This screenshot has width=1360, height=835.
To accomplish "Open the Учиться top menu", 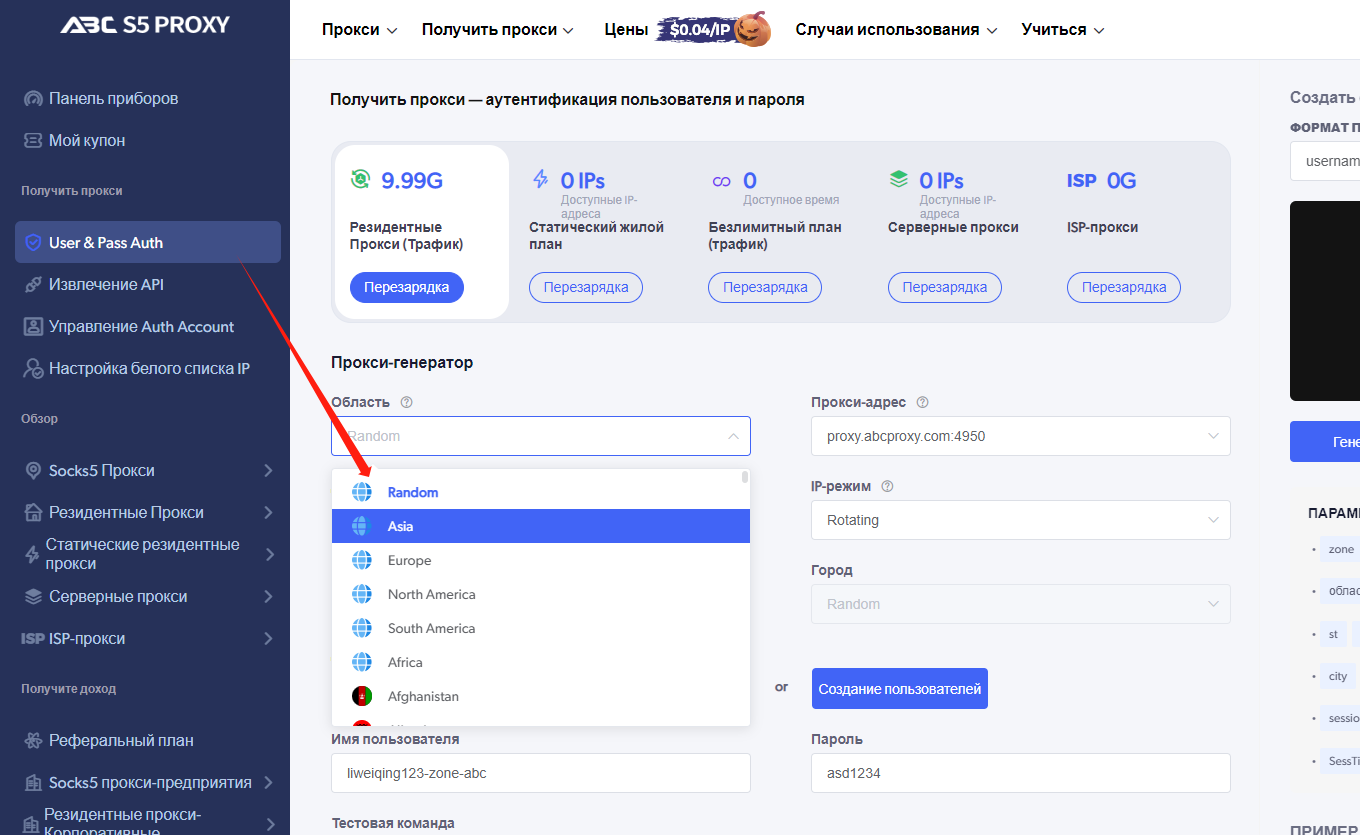I will point(1062,30).
